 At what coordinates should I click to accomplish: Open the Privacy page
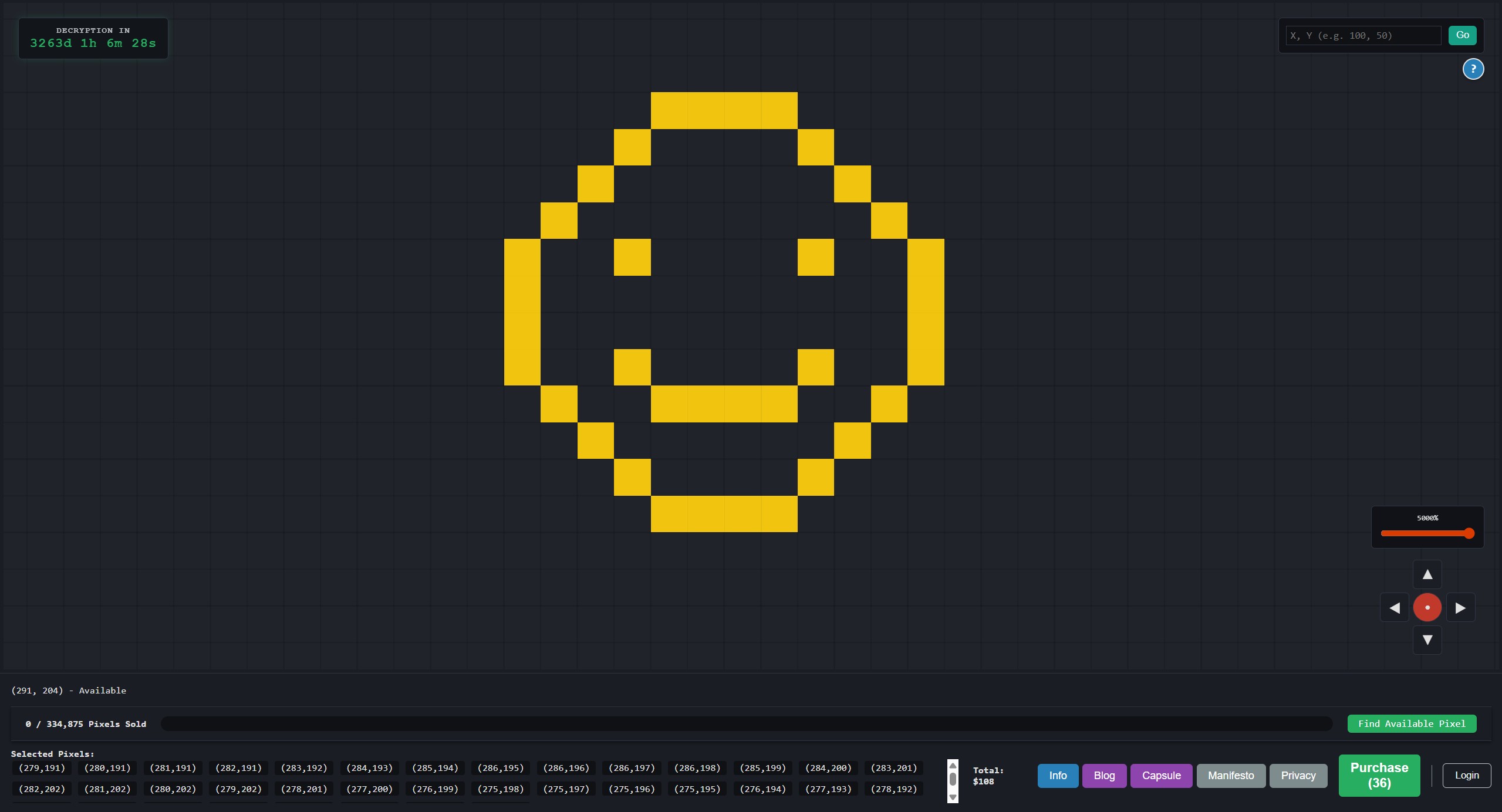coord(1298,775)
